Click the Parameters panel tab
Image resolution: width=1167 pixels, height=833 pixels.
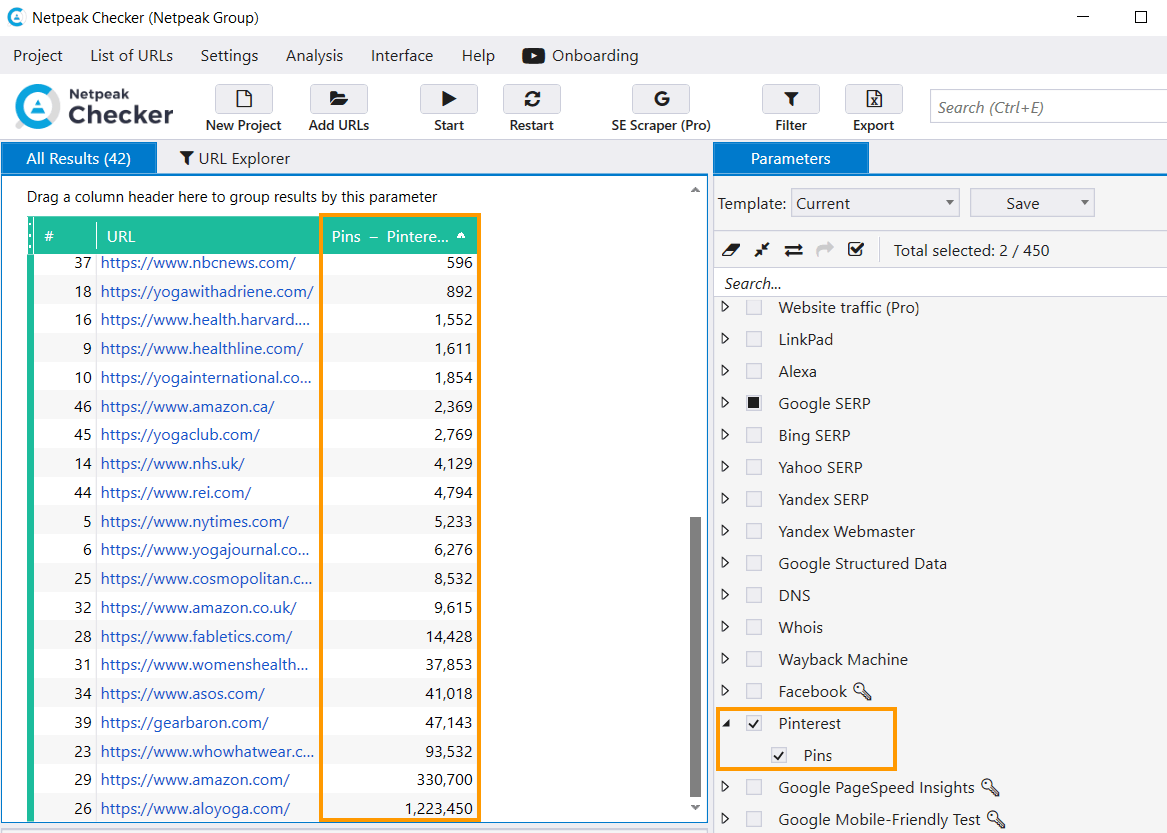point(790,159)
